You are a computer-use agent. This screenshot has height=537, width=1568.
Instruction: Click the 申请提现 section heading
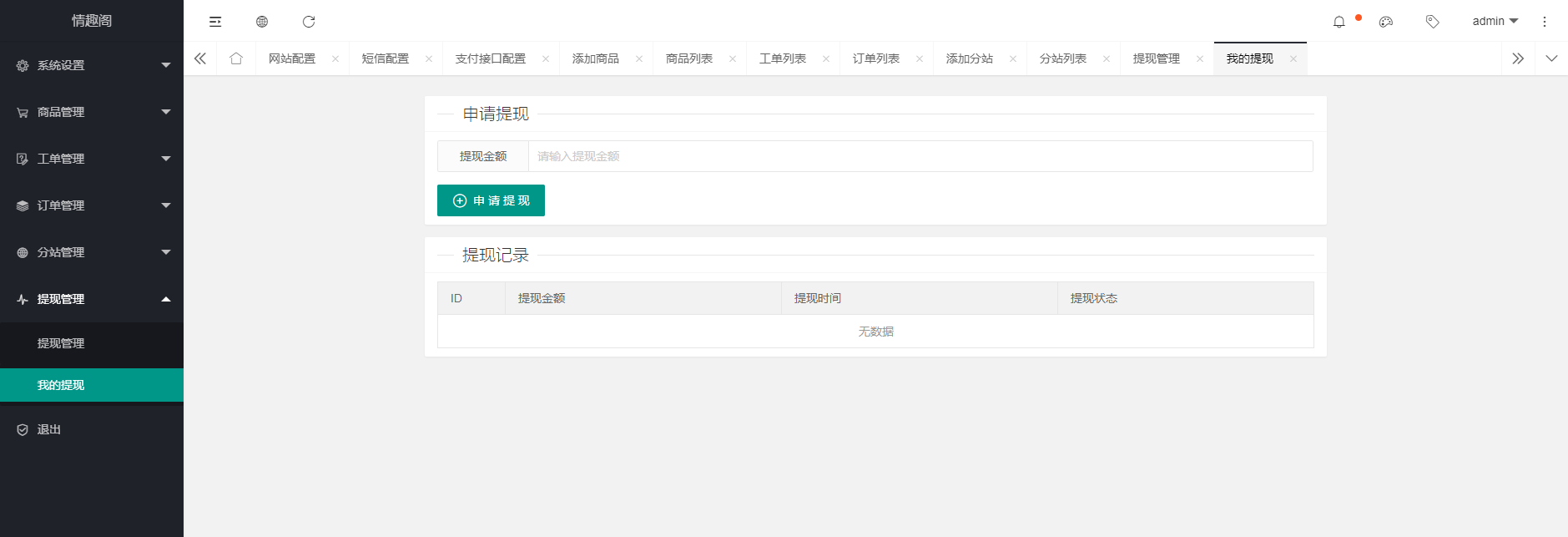tap(496, 114)
